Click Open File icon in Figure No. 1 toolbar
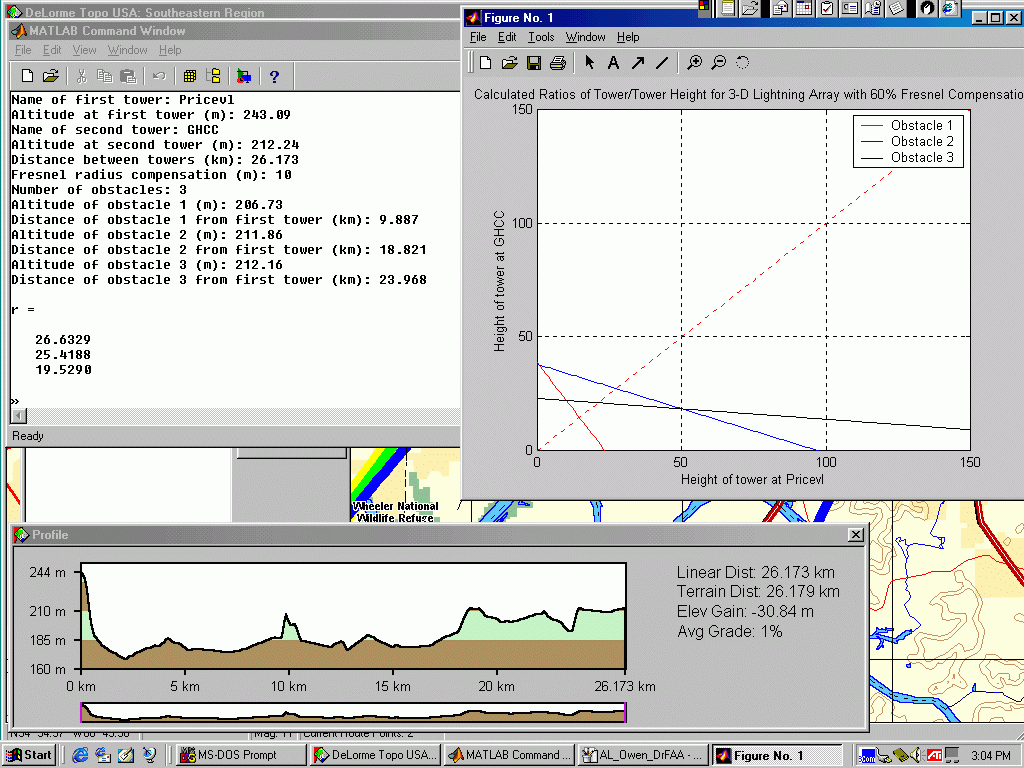The height and width of the screenshot is (768, 1024). [509, 63]
